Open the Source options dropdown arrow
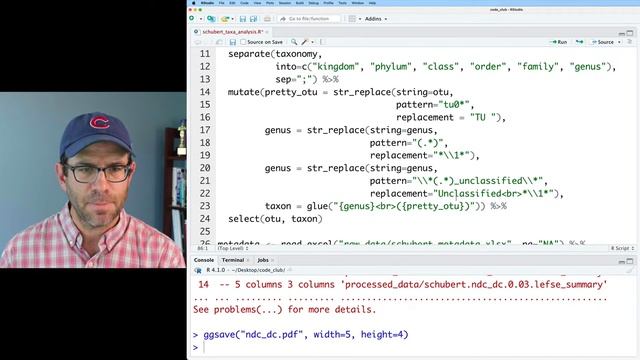Image resolution: width=640 pixels, height=360 pixels. (619, 42)
